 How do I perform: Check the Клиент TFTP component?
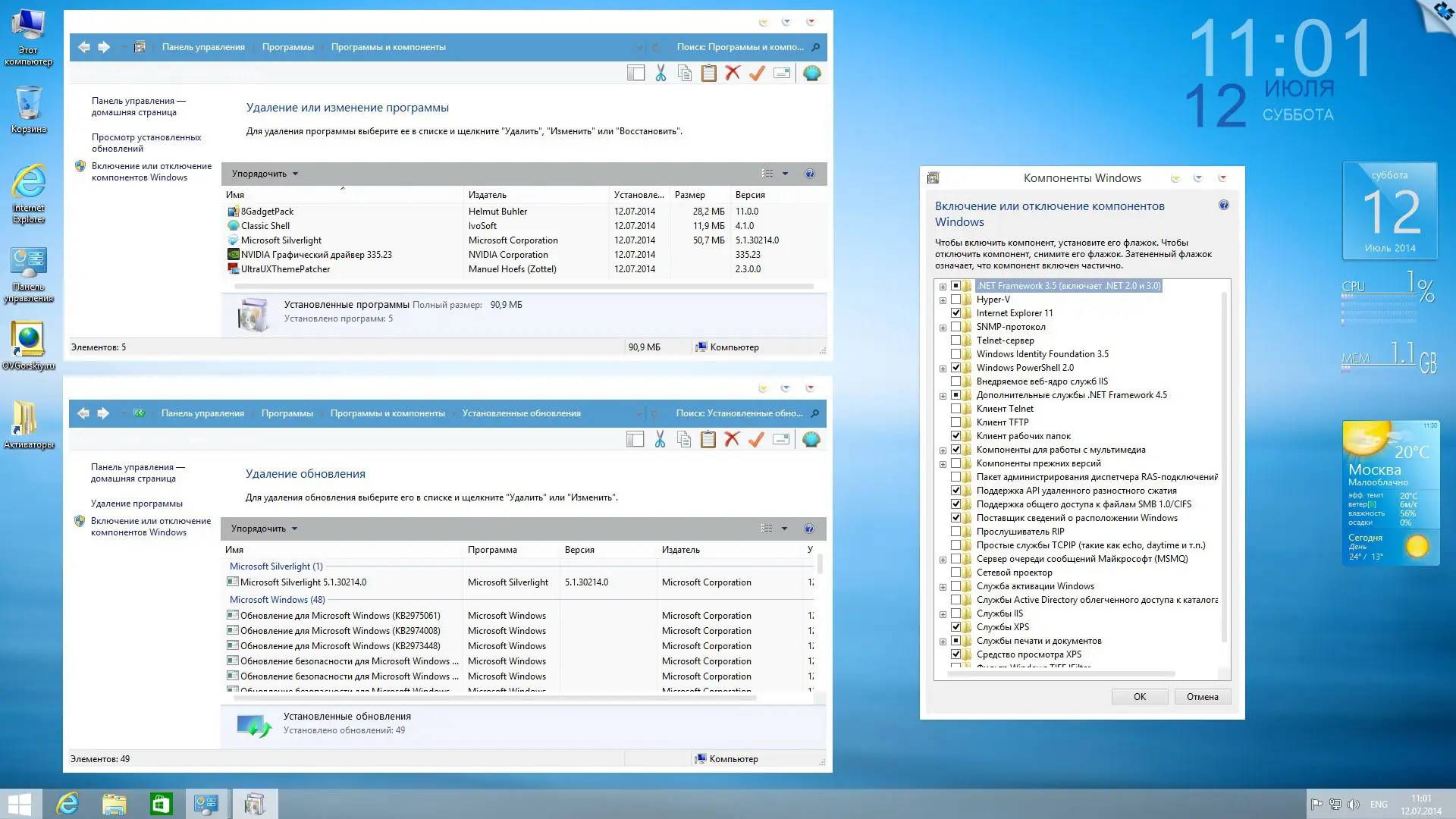tap(956, 422)
